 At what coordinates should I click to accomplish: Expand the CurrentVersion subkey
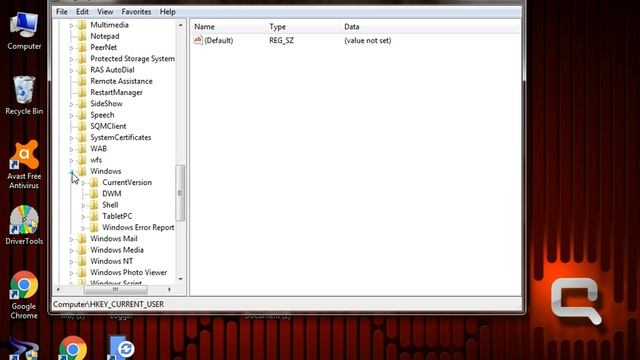[83, 183]
